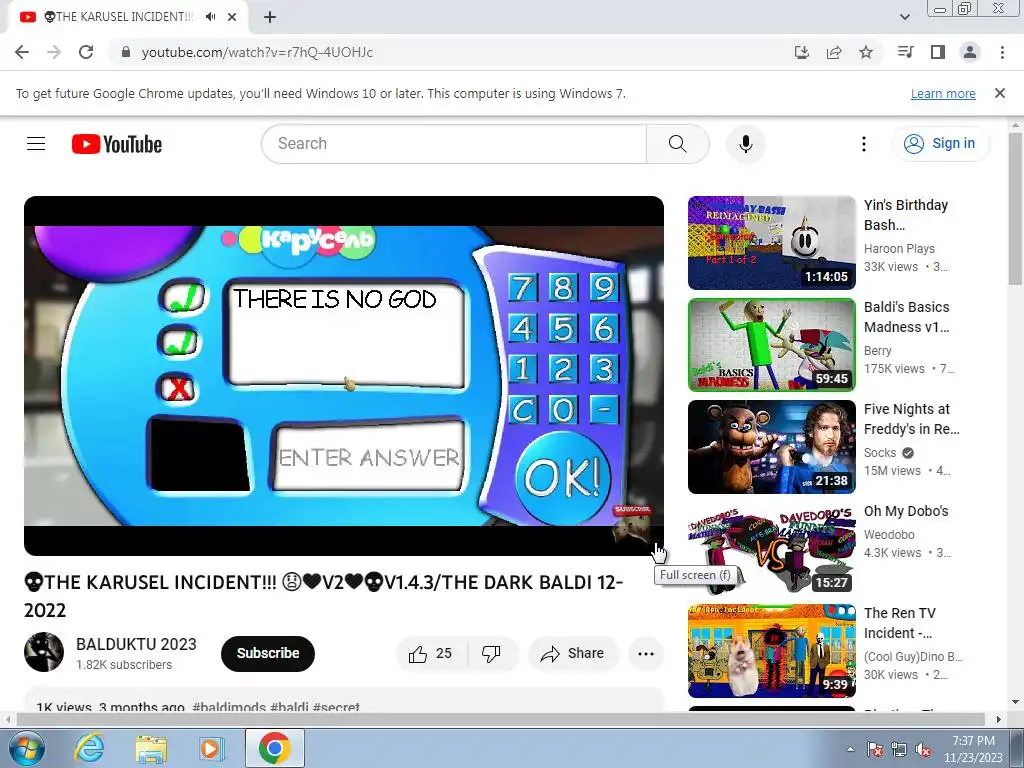Click the tray volume speaker icon
The height and width of the screenshot is (768, 1024).
[923, 750]
